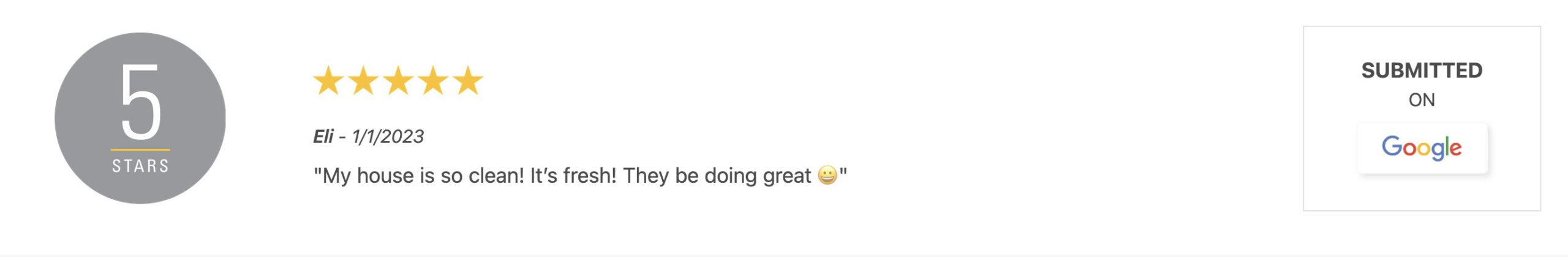Click the first yellow star

click(328, 81)
